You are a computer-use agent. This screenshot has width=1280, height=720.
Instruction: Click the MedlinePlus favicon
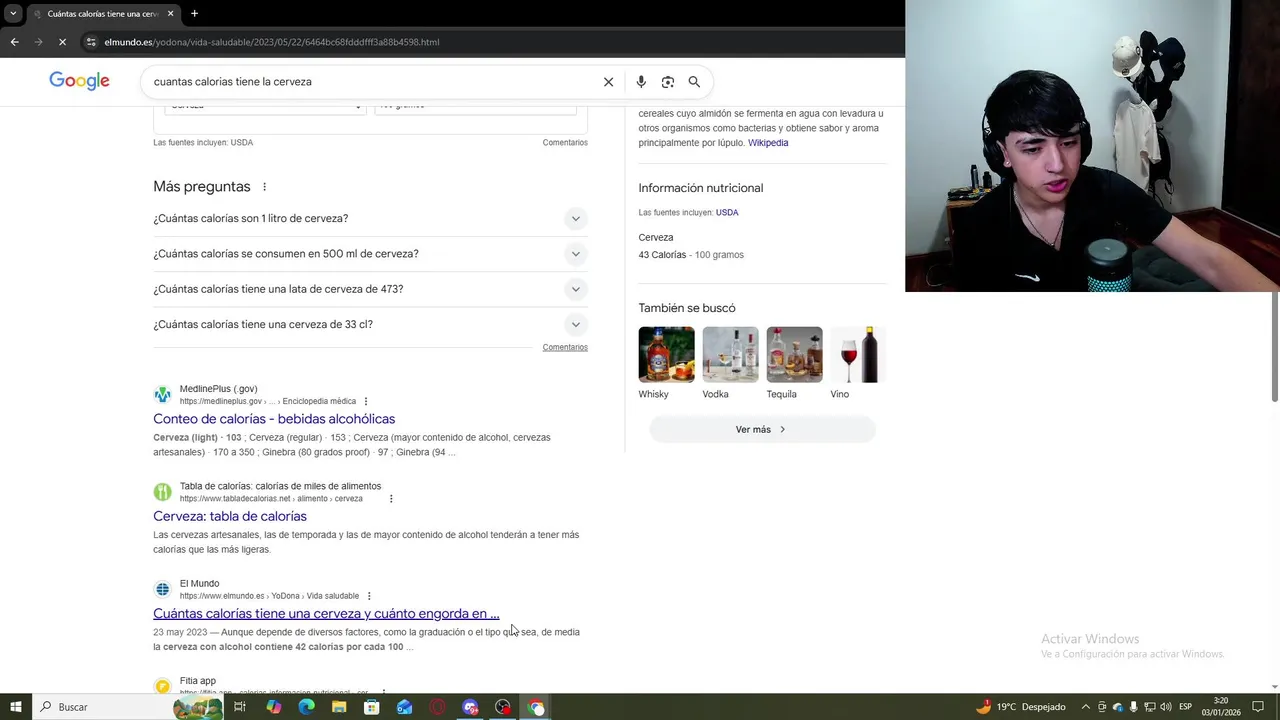pyautogui.click(x=162, y=395)
